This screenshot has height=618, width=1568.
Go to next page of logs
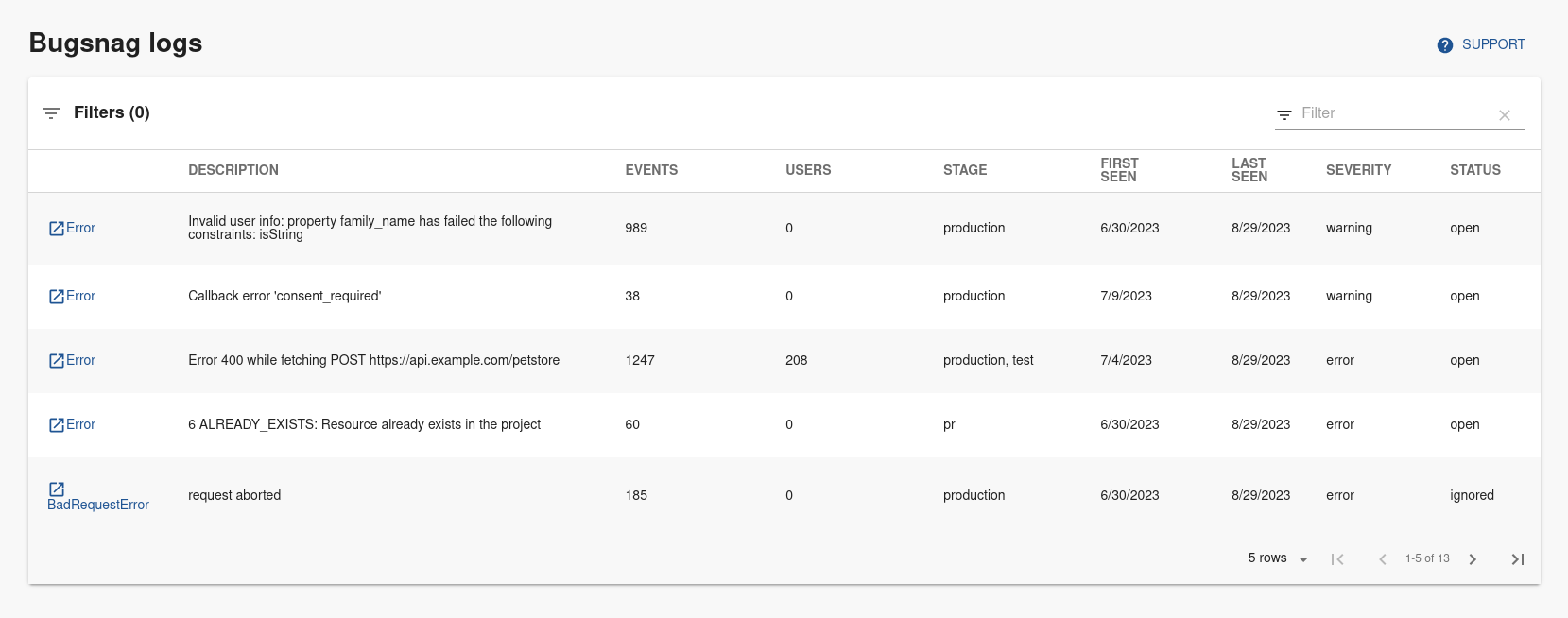1473,559
